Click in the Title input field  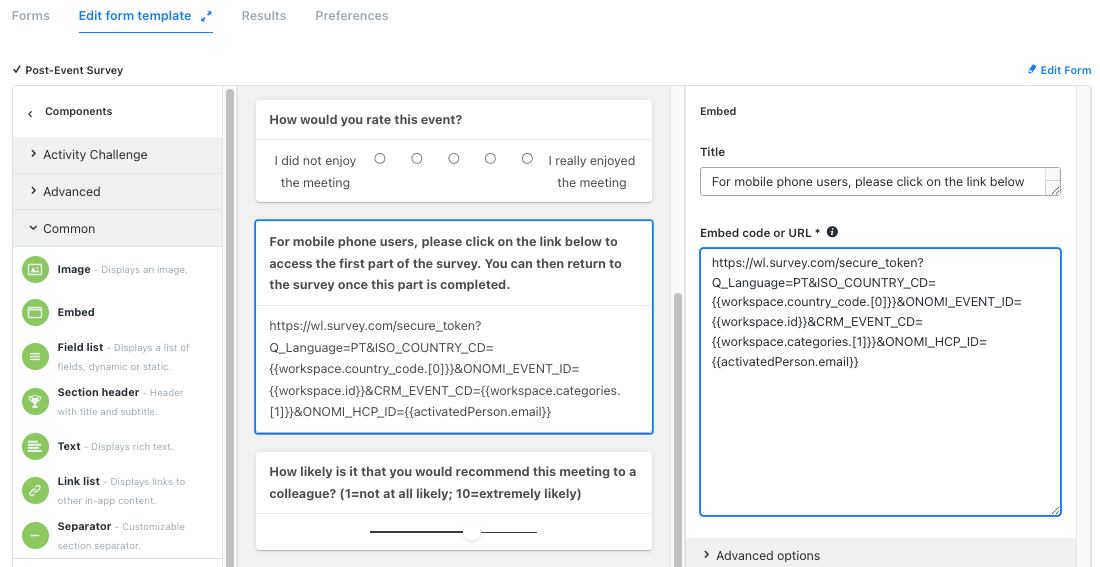pos(880,182)
